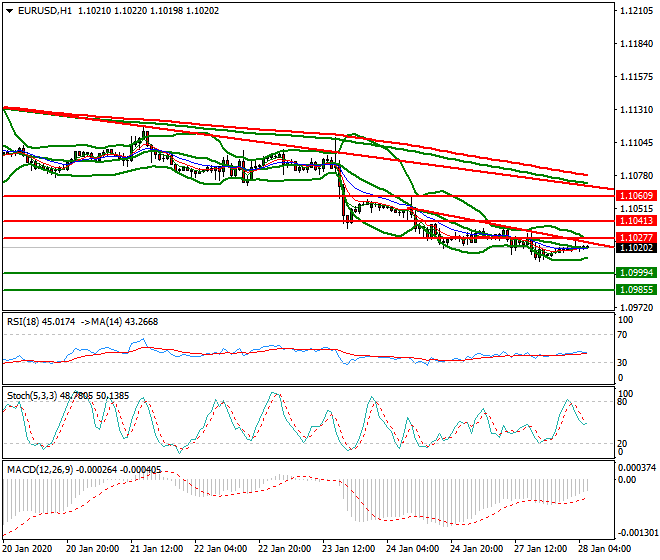
Task: Click the 1.10413 red price label
Action: pos(636,221)
